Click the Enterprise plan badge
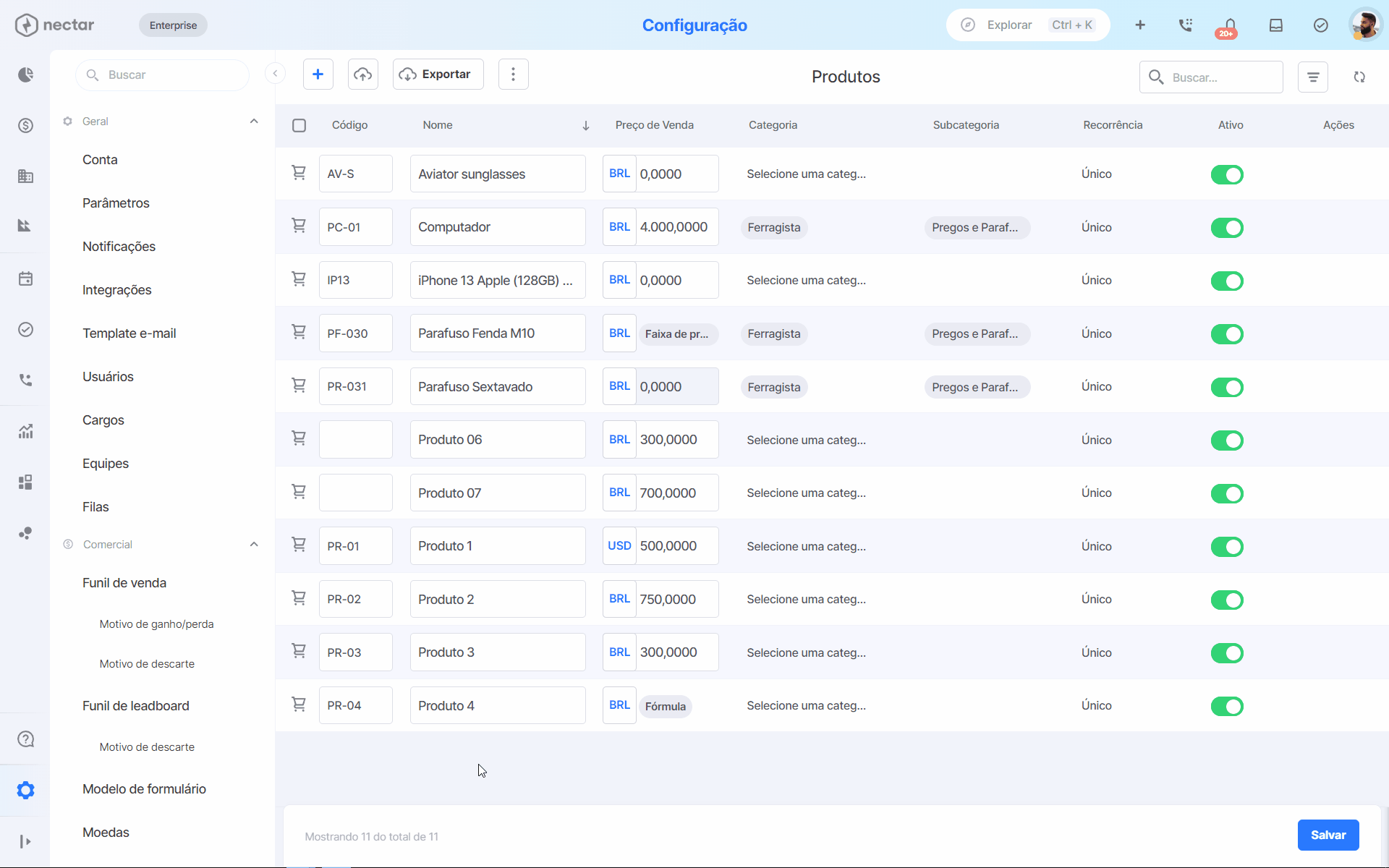Viewport: 1389px width, 868px height. pyautogui.click(x=173, y=25)
